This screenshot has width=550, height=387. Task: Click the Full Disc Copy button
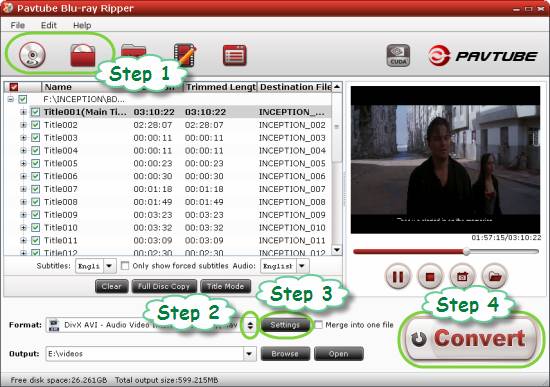(x=164, y=286)
